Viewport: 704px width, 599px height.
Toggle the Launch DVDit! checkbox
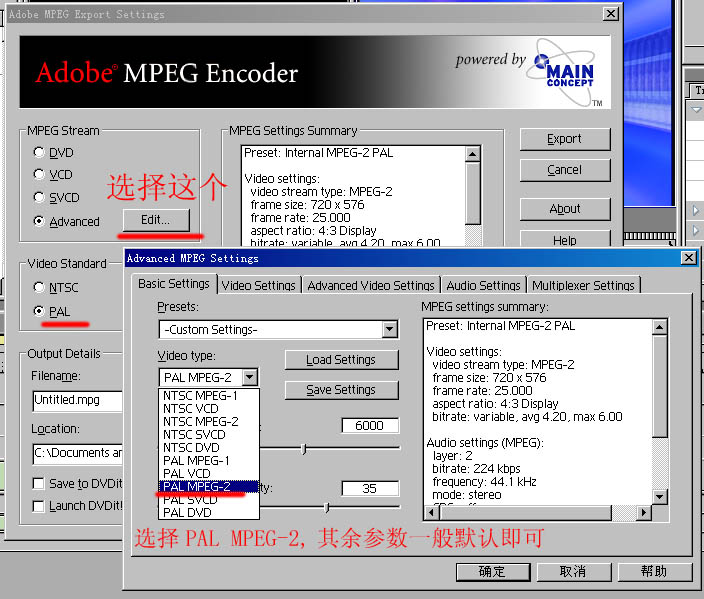39,506
